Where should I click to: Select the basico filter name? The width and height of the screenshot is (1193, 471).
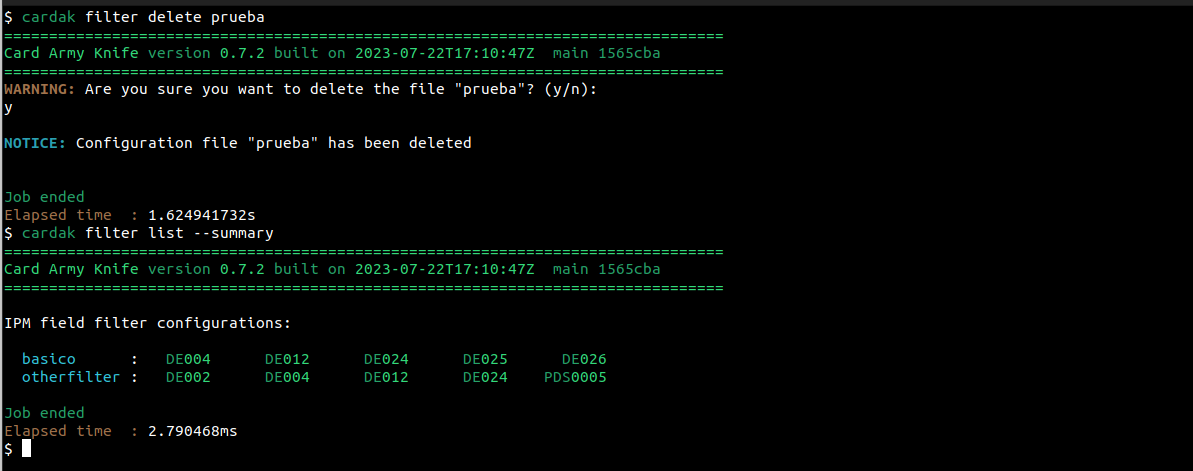click(x=49, y=359)
